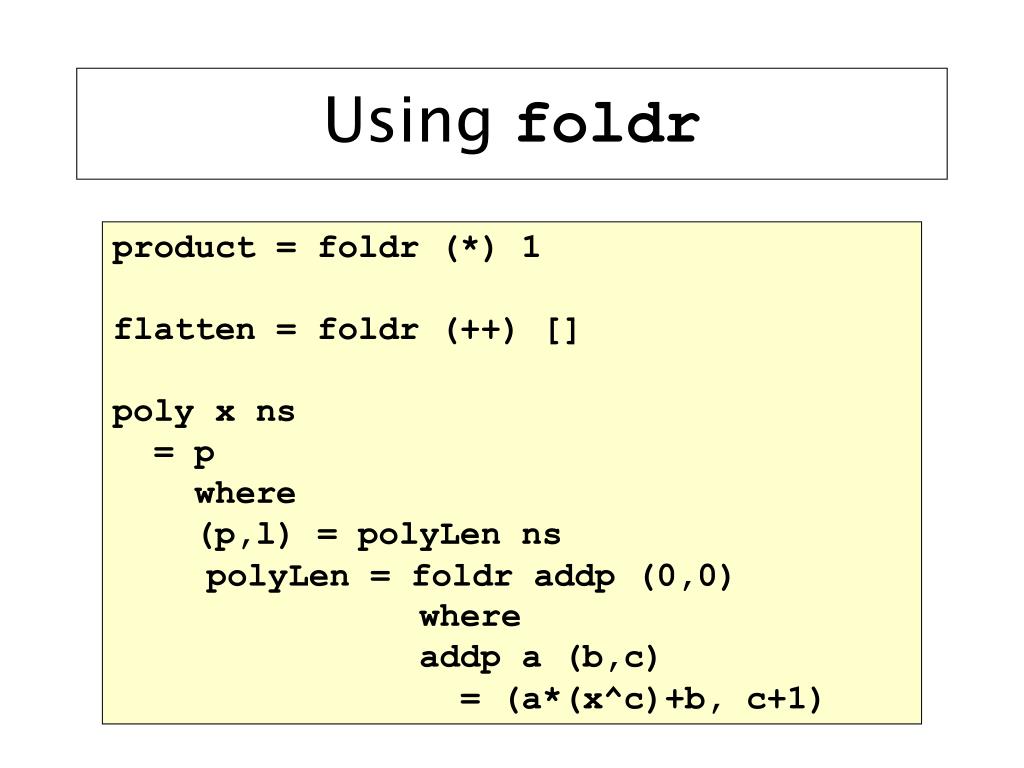Click the 'addp a (b,c)' line
The width and height of the screenshot is (1024, 768).
538,658
